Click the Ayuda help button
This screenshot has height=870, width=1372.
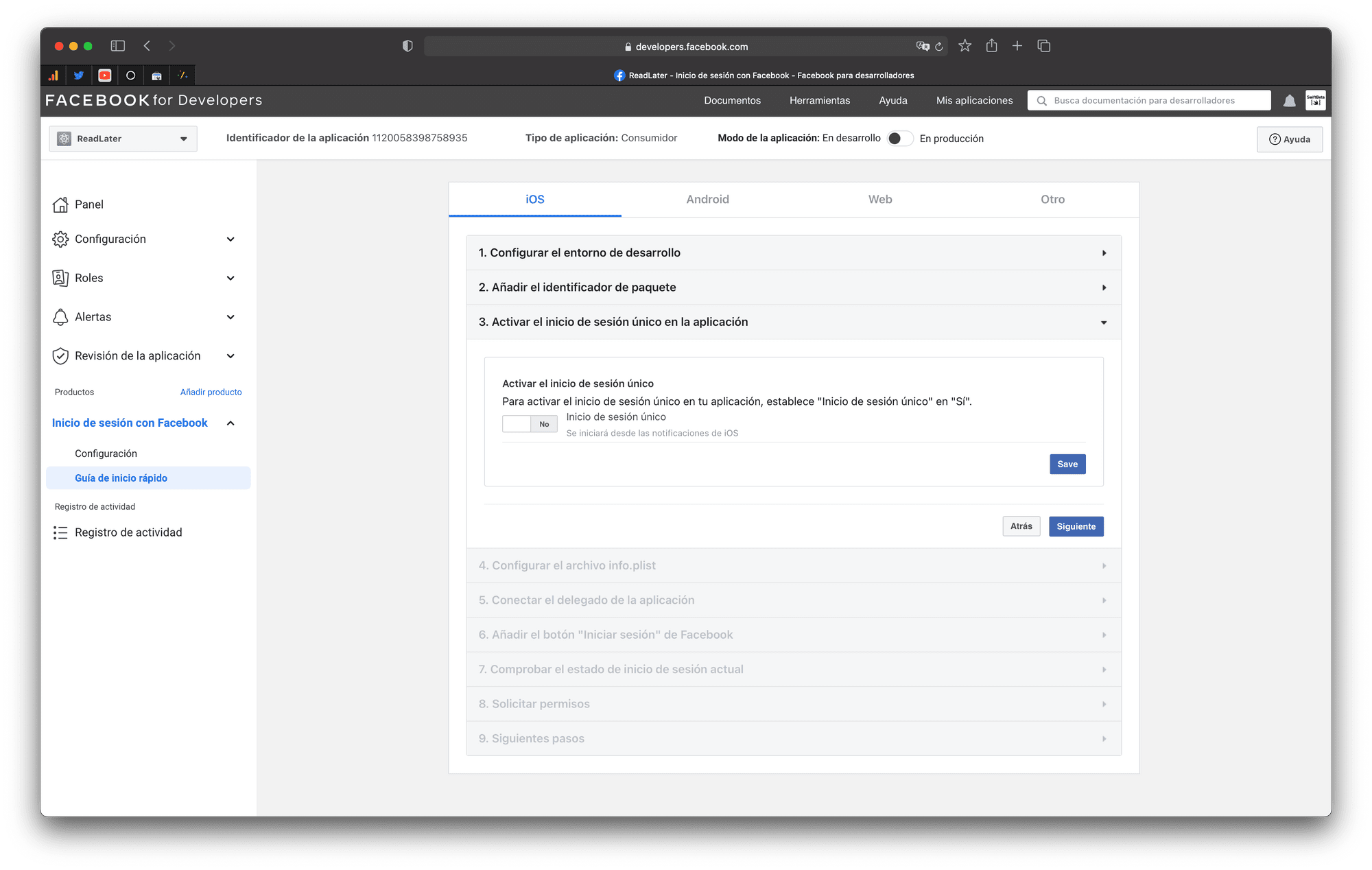tap(1290, 139)
